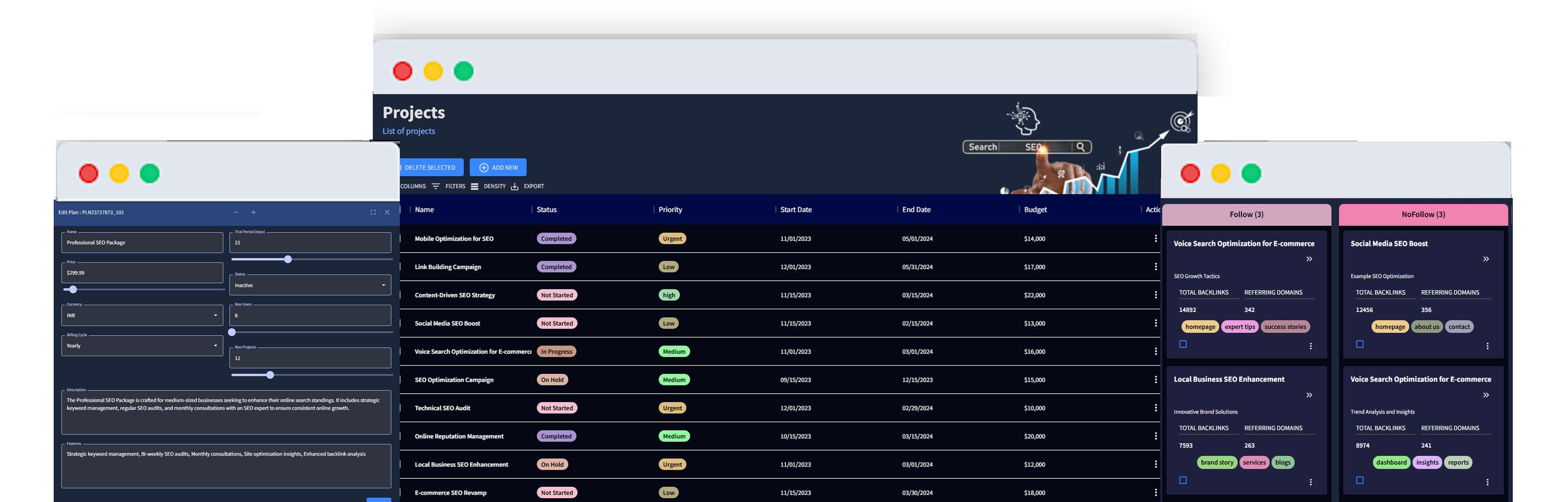Open the Billing Cycle dropdown showing Yearly

pos(141,346)
